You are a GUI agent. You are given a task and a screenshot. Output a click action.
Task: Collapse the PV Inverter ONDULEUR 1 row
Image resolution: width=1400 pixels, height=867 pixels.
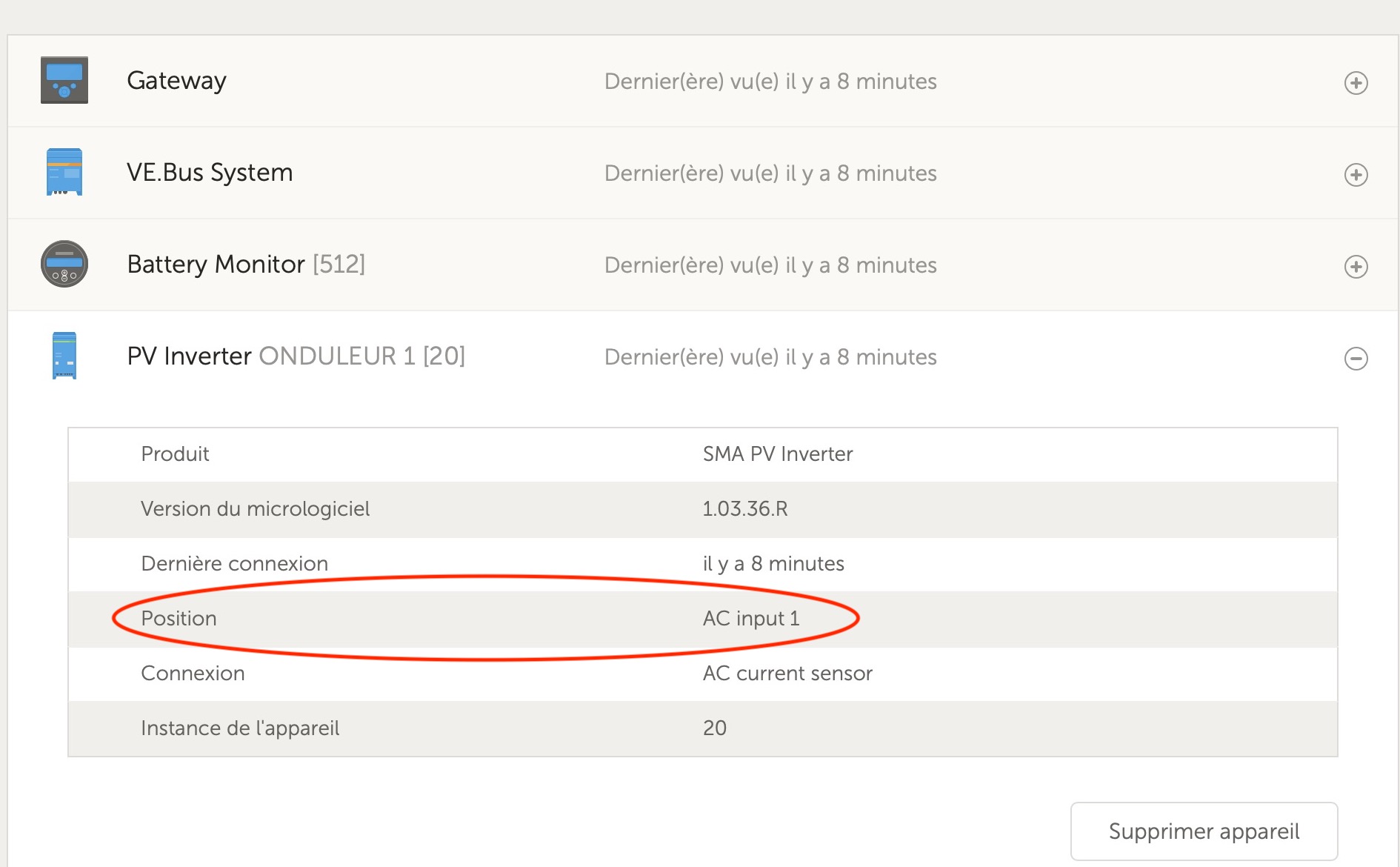tap(1356, 358)
